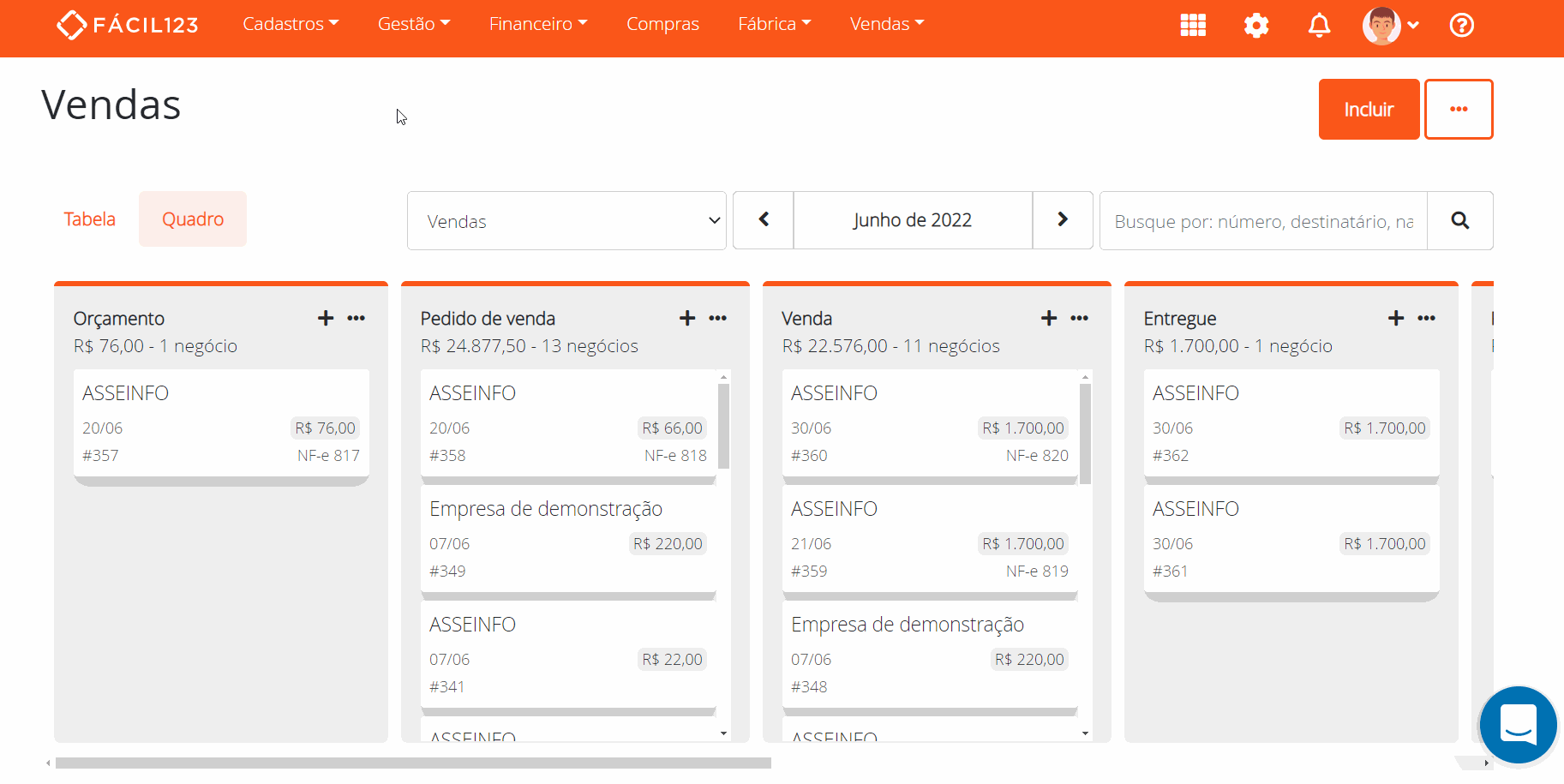Open the Compras menu

(662, 23)
